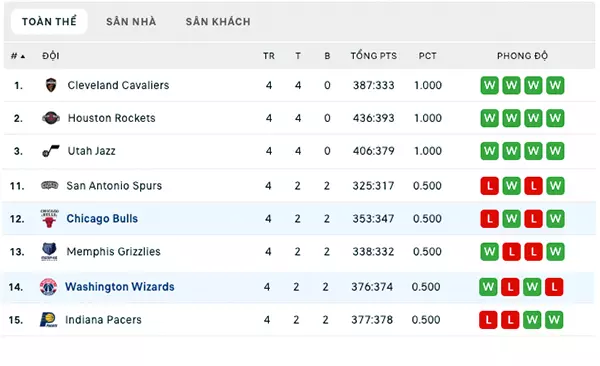Click the Cleveland Cavaliers team name
600x366 pixels.
coord(118,85)
